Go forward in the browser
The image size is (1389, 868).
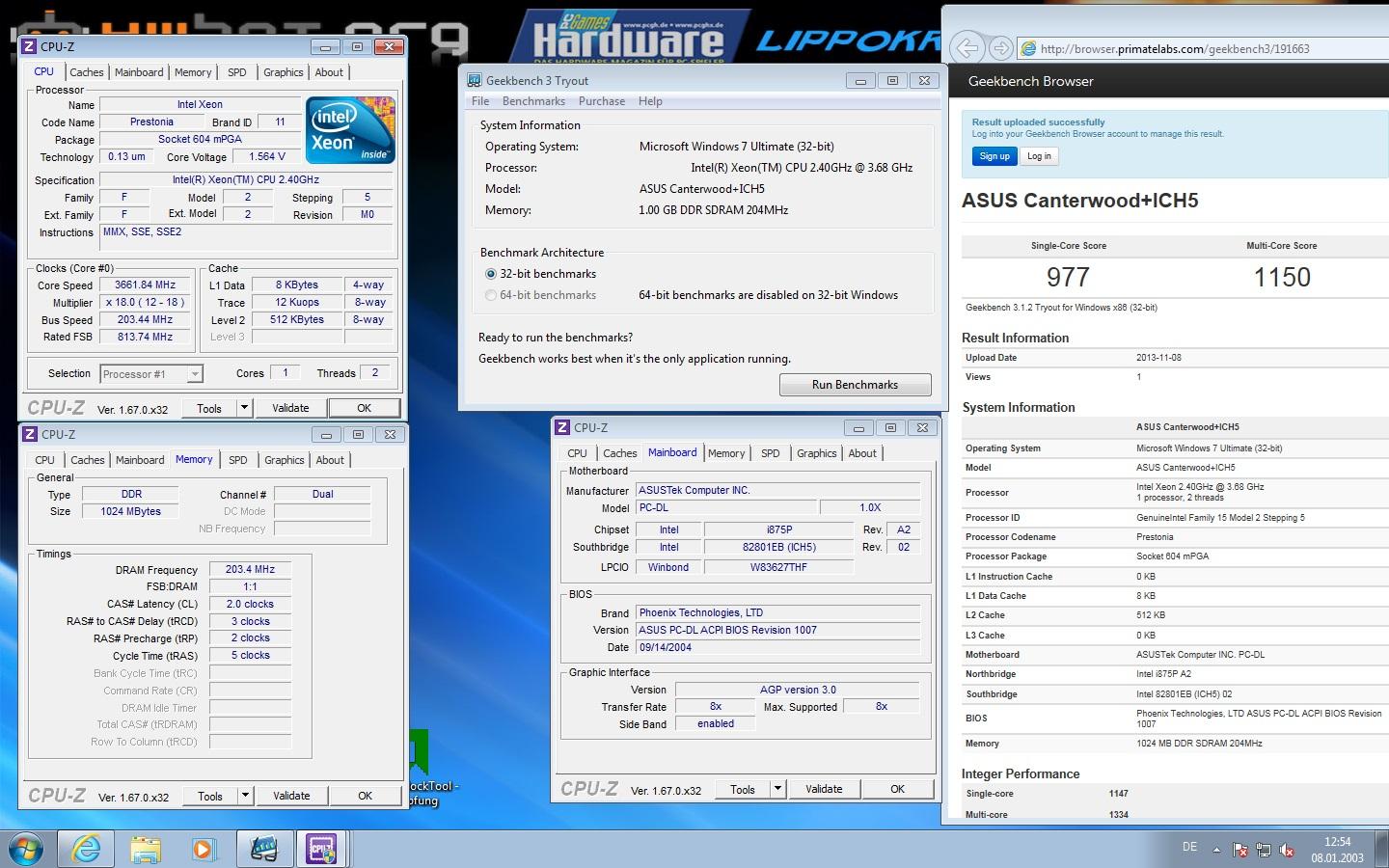tap(1001, 48)
